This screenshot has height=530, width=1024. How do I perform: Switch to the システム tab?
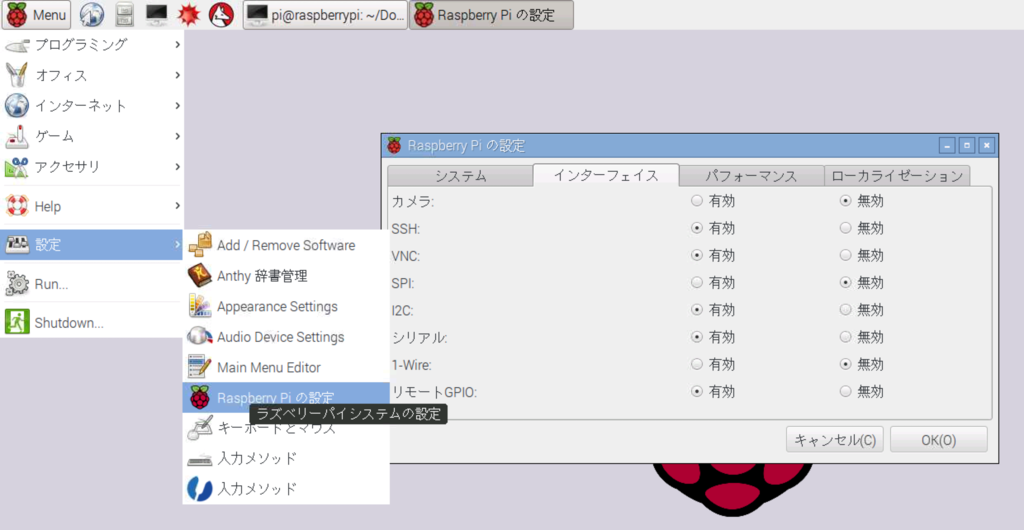[x=460, y=176]
